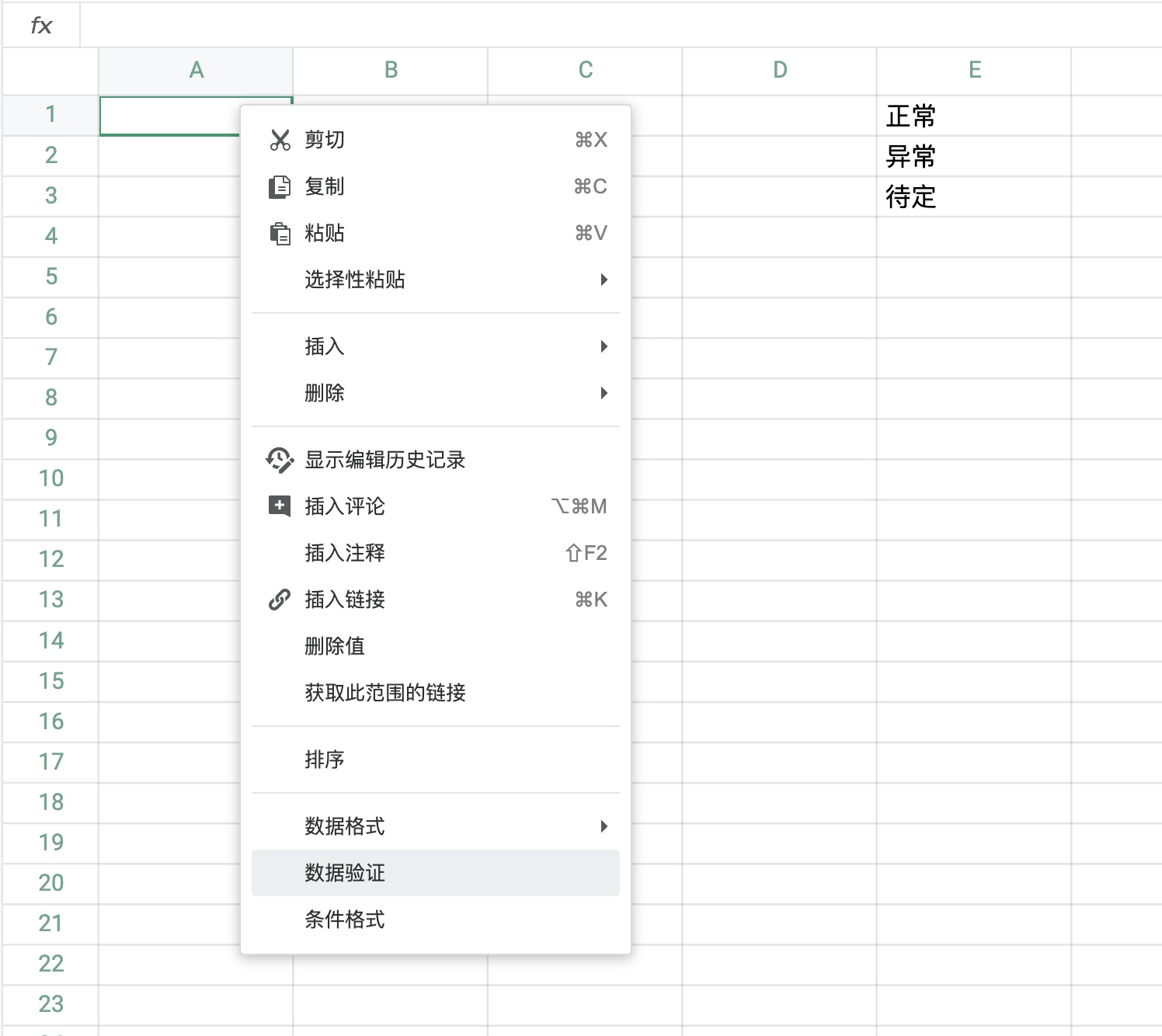Choose 剪切 from the context menu

436,140
